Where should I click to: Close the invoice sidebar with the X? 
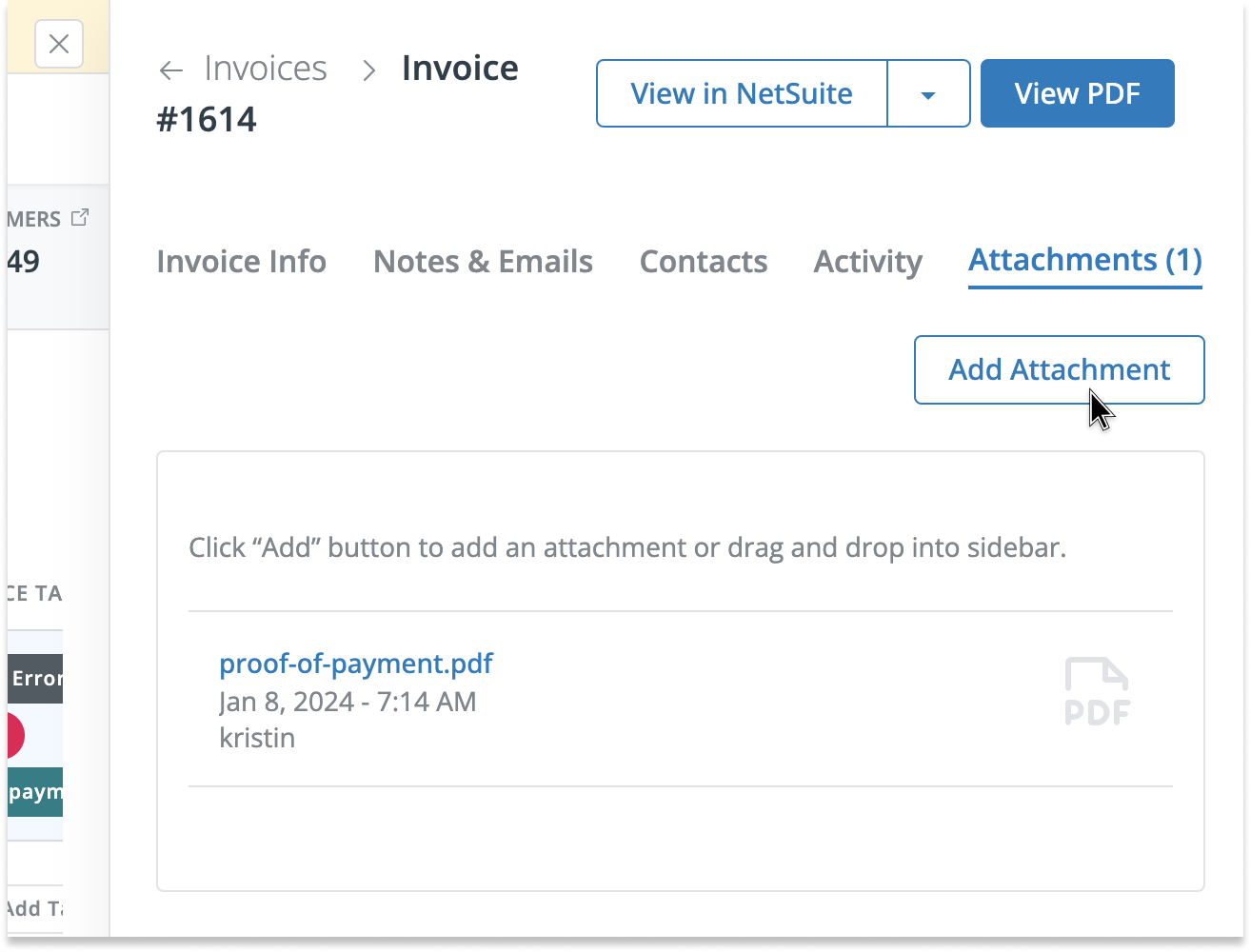click(x=59, y=44)
